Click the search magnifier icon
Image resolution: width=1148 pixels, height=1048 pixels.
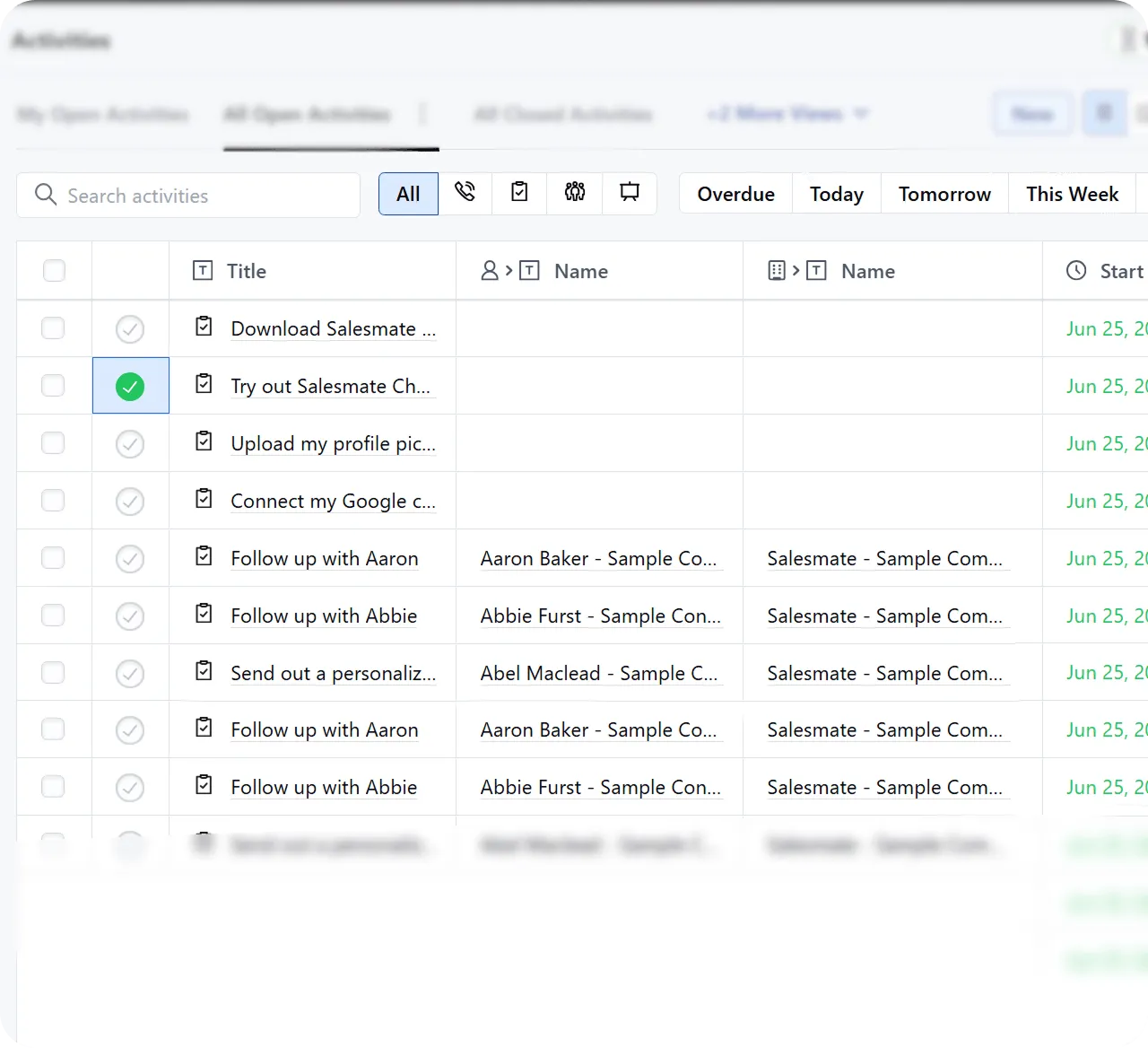click(46, 194)
